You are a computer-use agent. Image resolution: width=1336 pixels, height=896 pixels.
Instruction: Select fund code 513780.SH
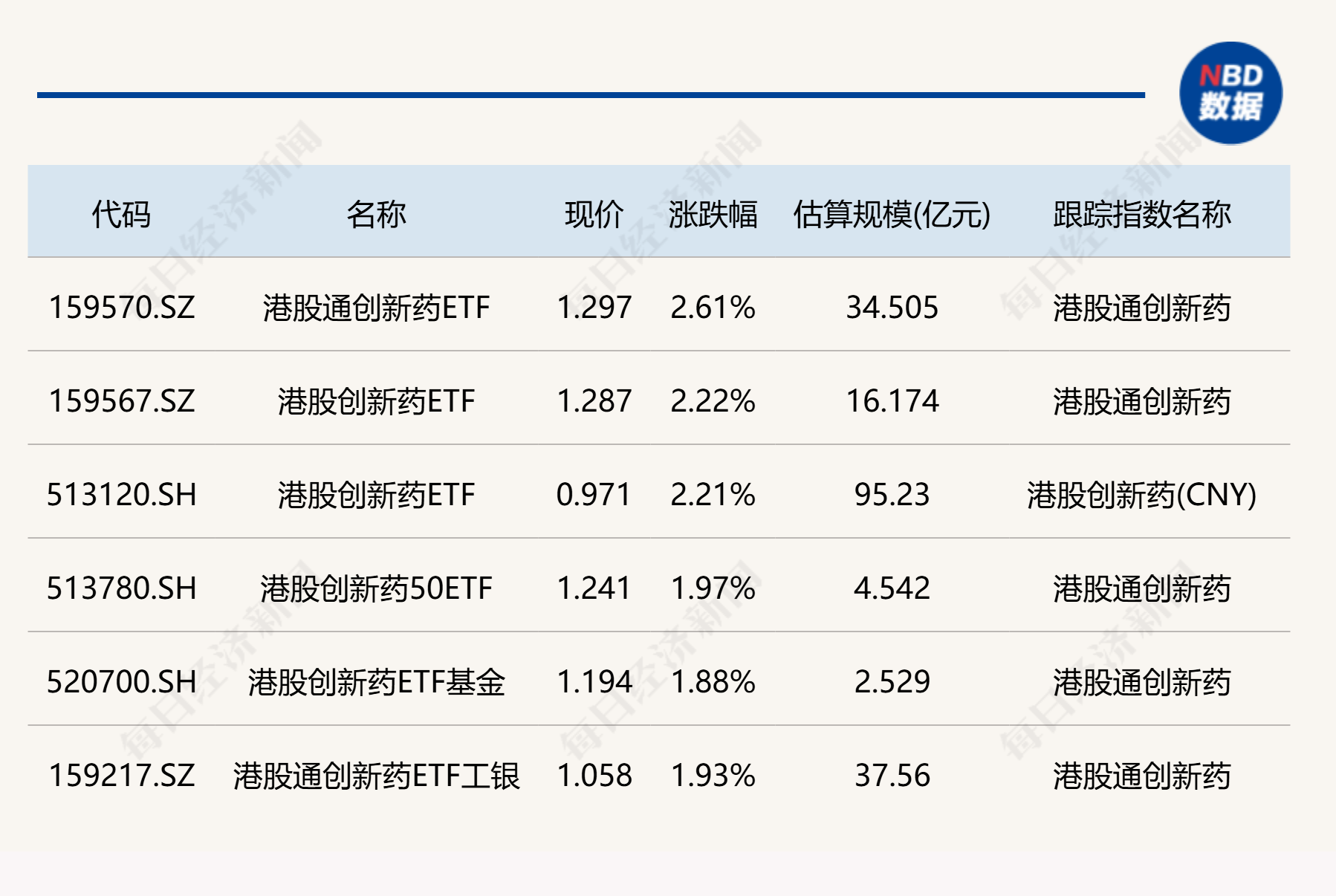pyautogui.click(x=122, y=588)
